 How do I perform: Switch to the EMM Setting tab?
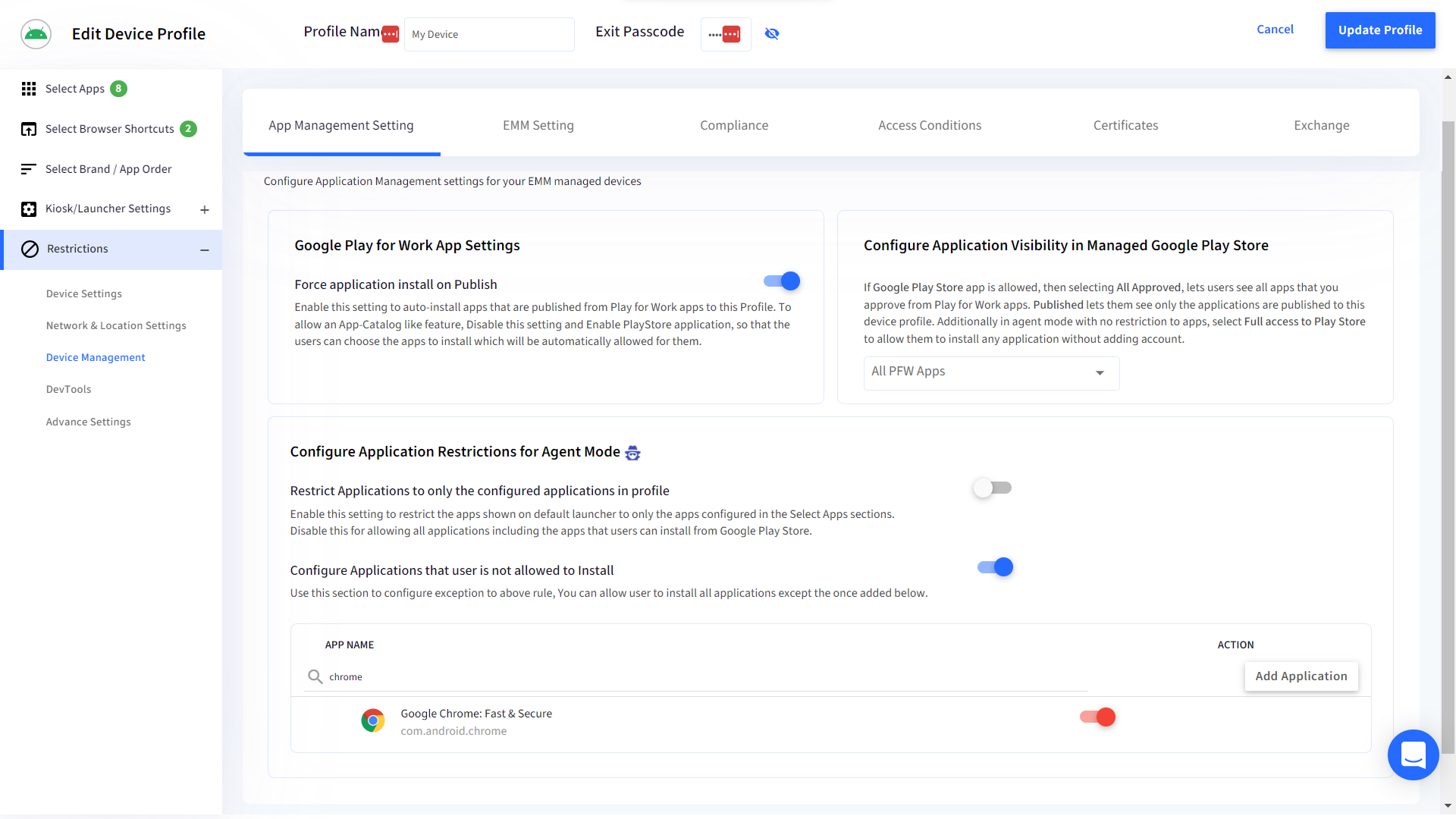[x=538, y=125]
